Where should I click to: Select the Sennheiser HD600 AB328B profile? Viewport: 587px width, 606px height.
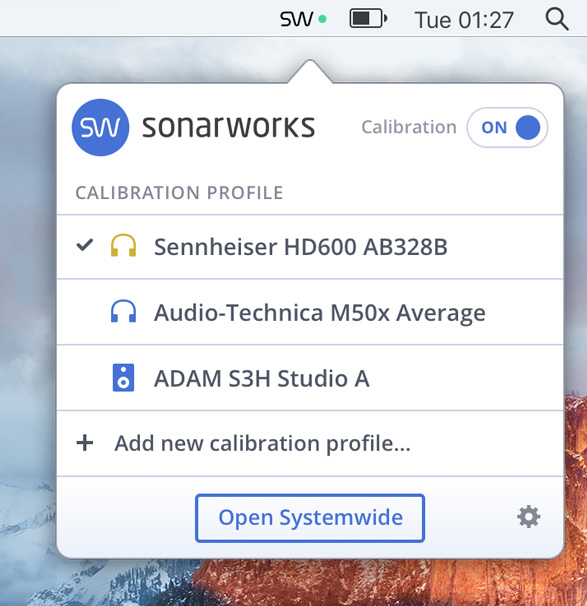coord(310,247)
